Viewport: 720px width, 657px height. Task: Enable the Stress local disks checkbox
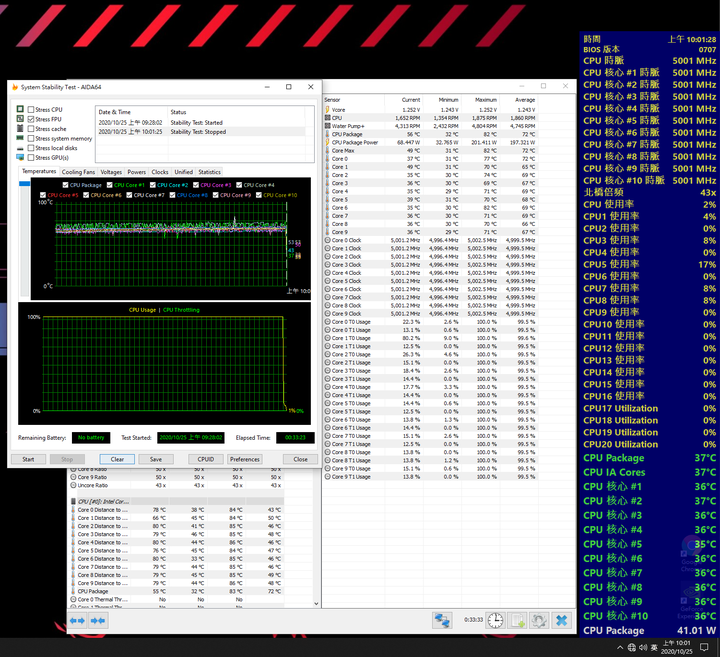pos(31,148)
